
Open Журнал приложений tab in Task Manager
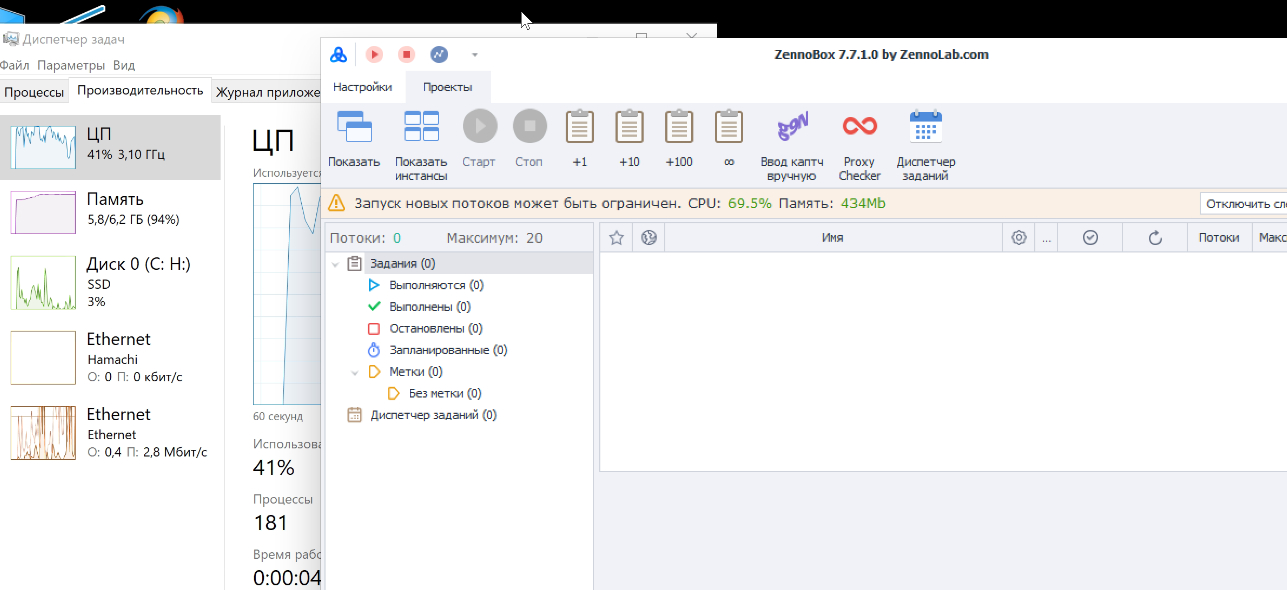(x=266, y=92)
